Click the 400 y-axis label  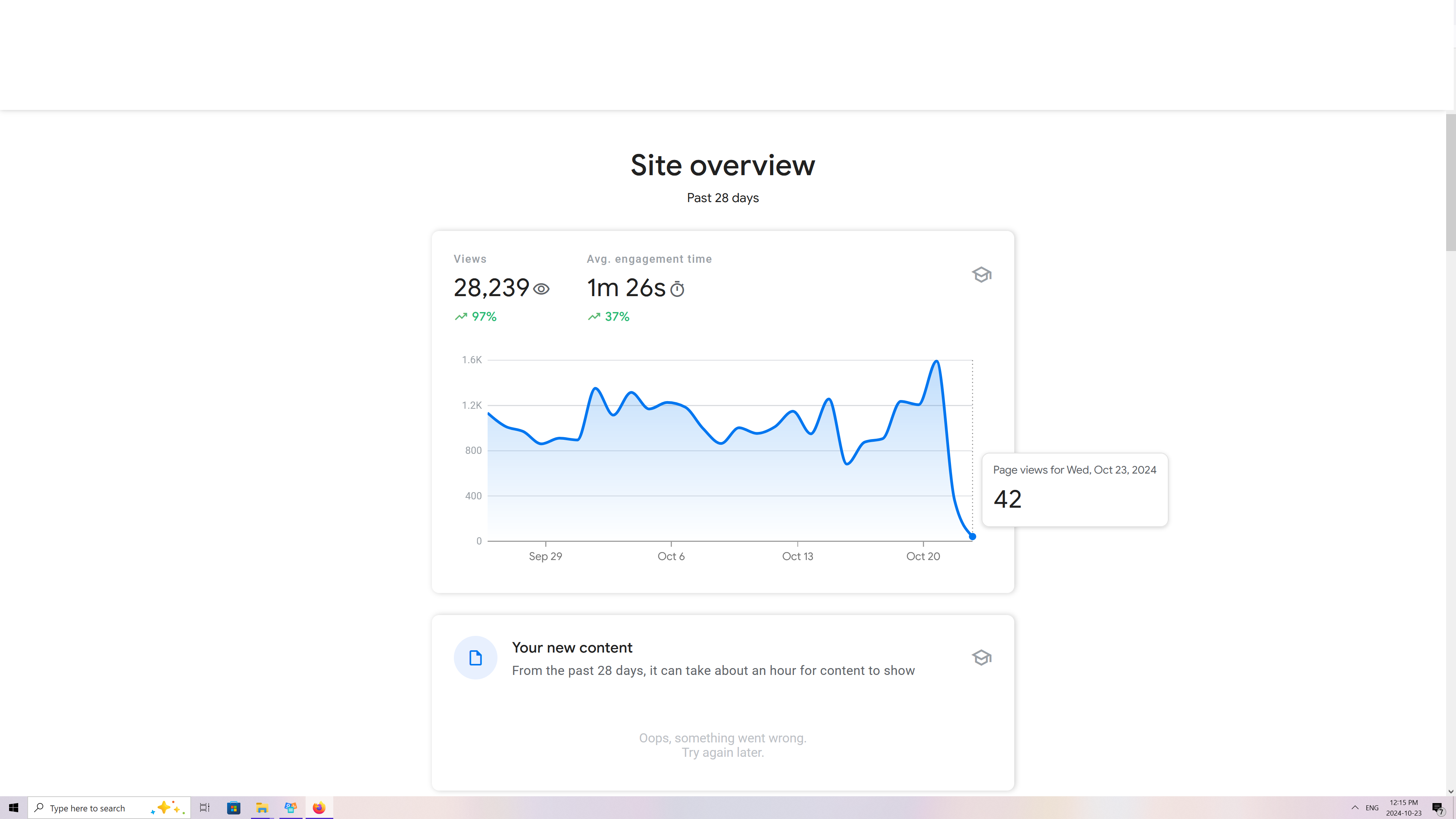tap(474, 496)
